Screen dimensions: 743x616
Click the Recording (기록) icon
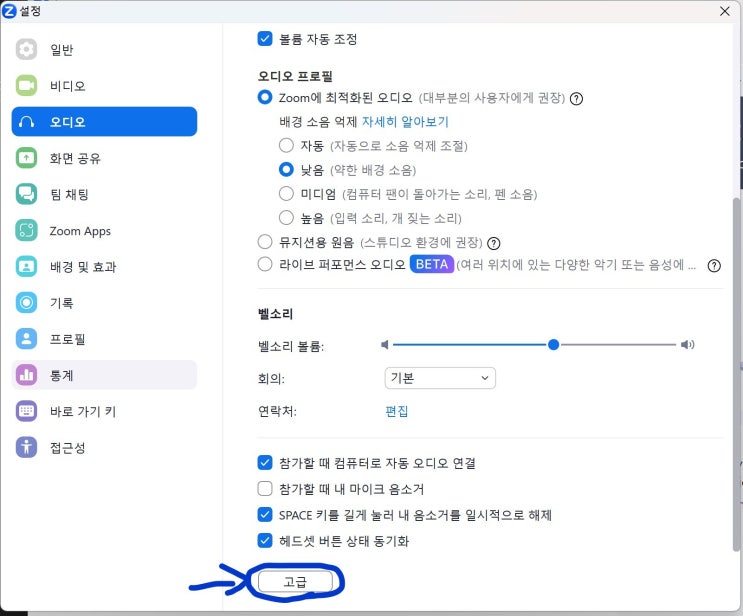click(x=26, y=302)
